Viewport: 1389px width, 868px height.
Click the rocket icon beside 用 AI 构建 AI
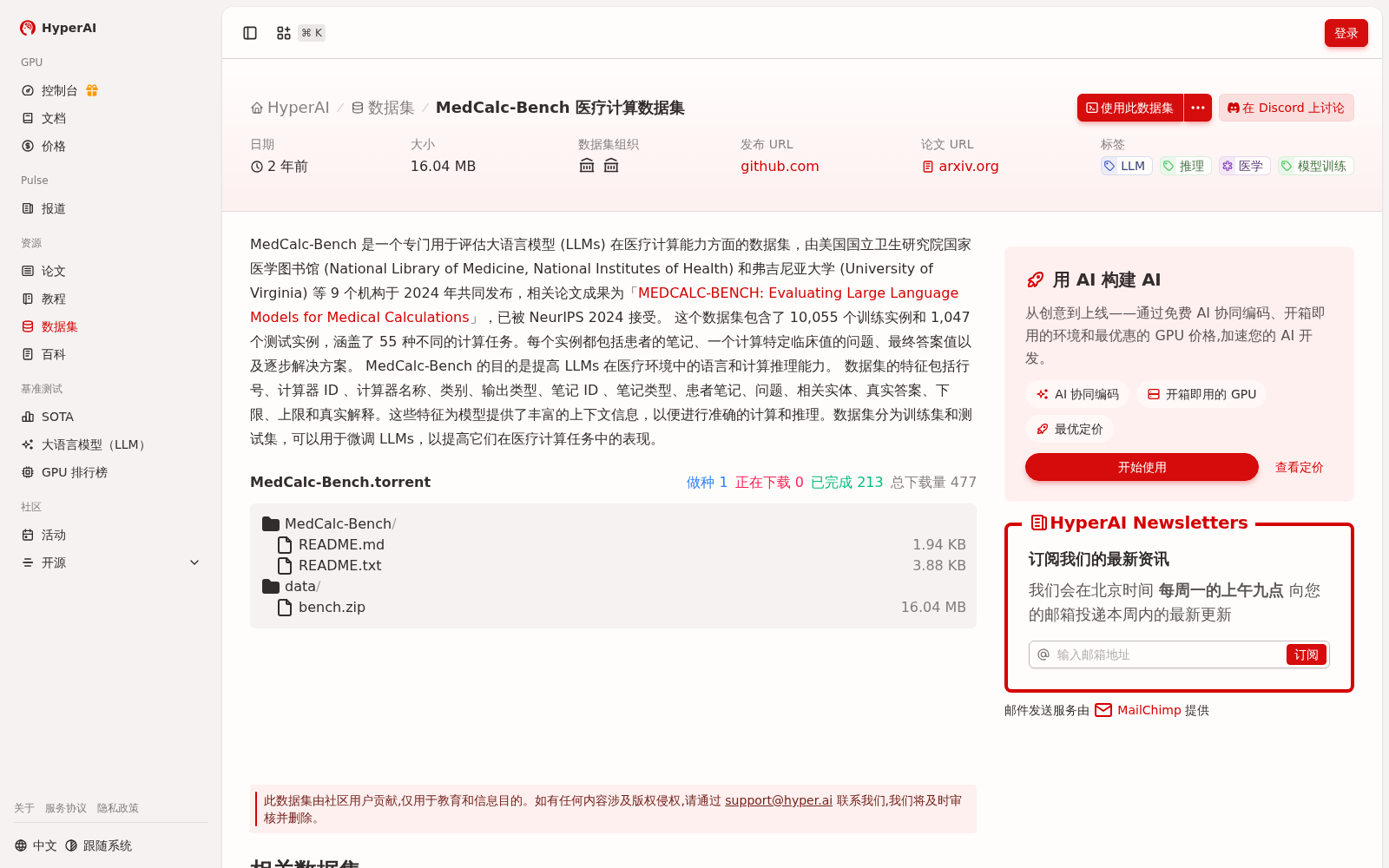[x=1035, y=279]
